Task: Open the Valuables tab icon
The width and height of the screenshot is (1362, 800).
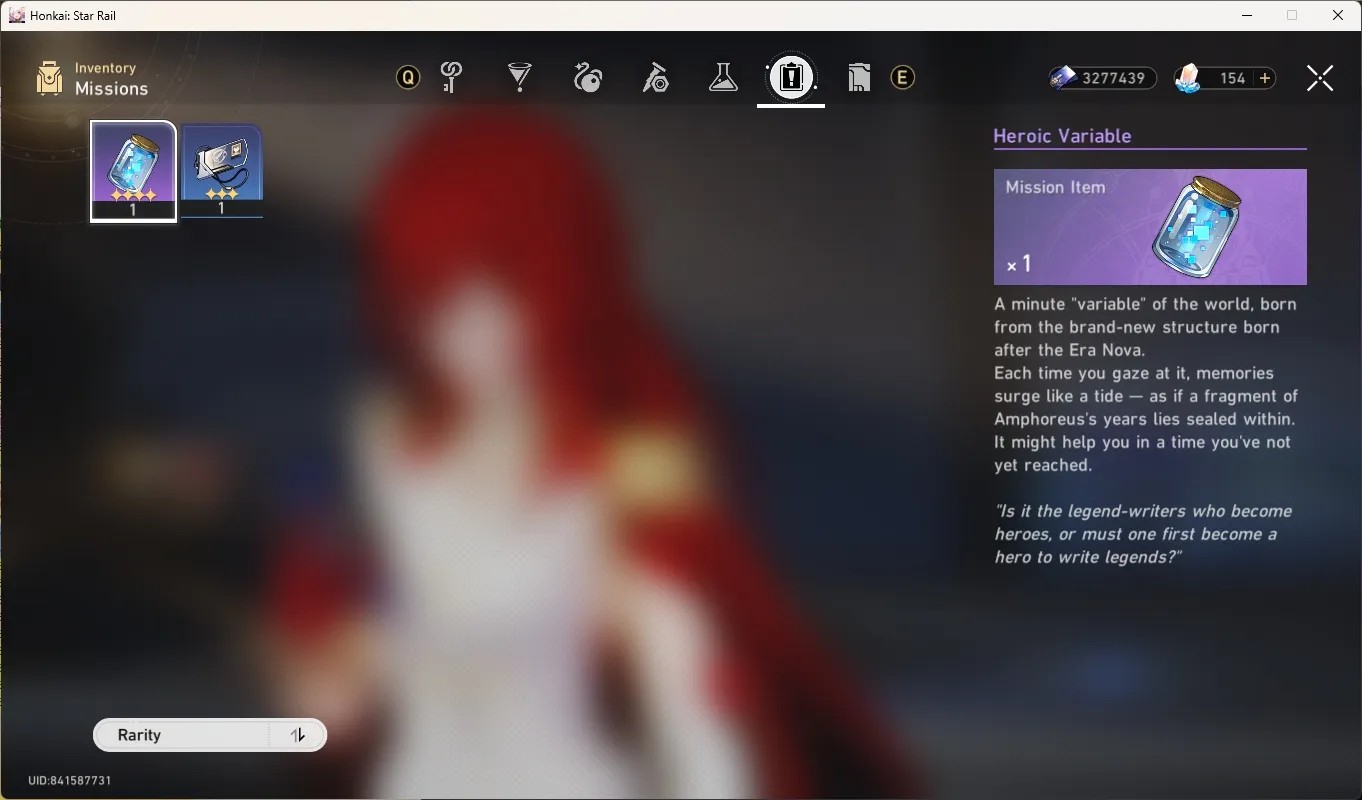Action: [859, 78]
